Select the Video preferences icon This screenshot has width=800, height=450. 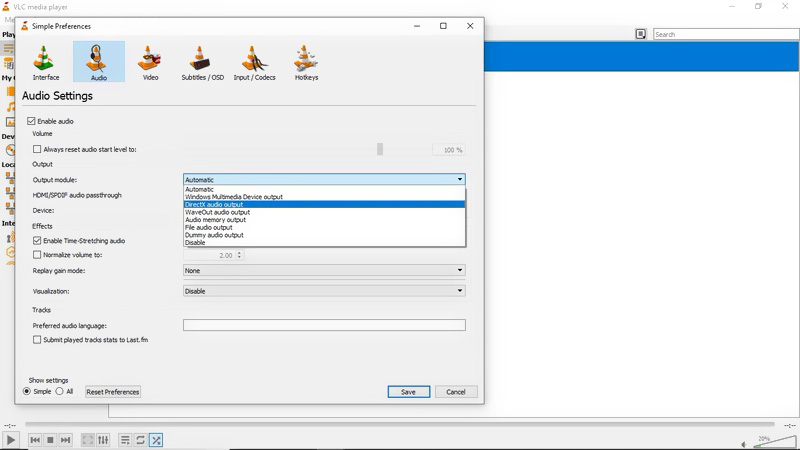[x=150, y=62]
